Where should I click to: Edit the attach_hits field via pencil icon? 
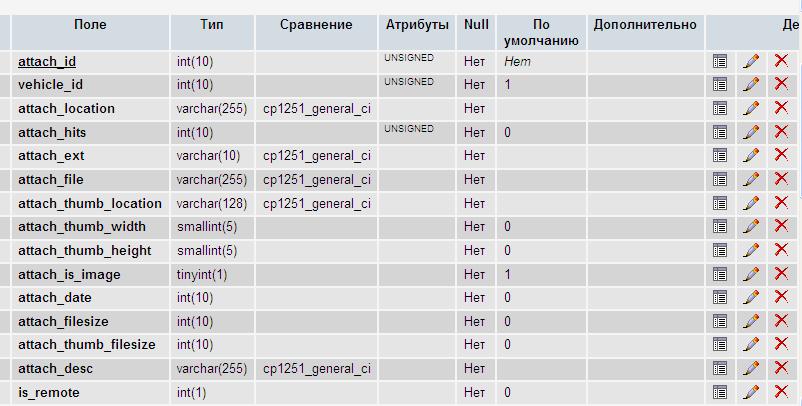(751, 132)
